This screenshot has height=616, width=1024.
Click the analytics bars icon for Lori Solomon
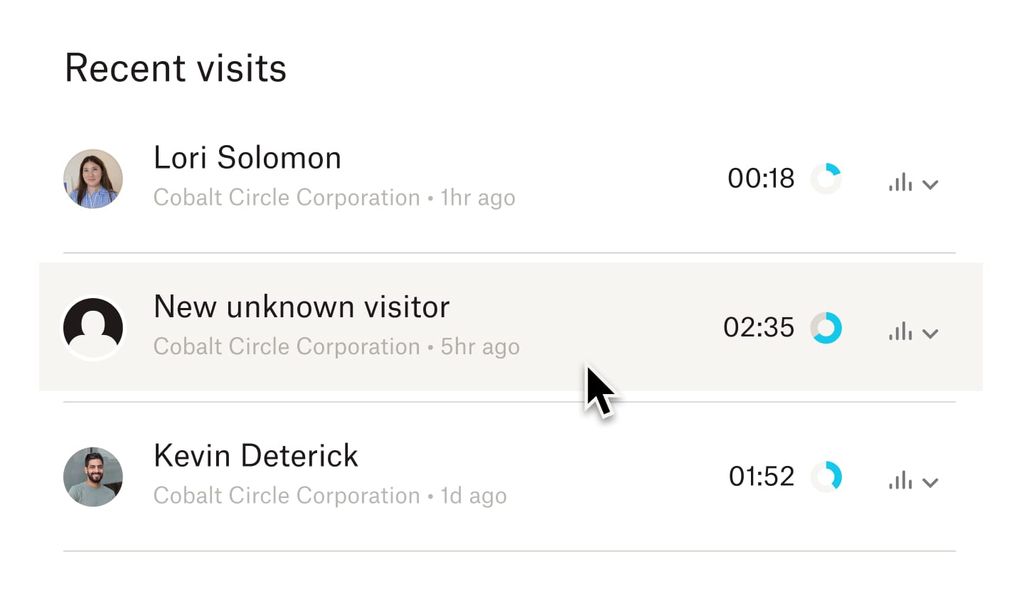899,182
